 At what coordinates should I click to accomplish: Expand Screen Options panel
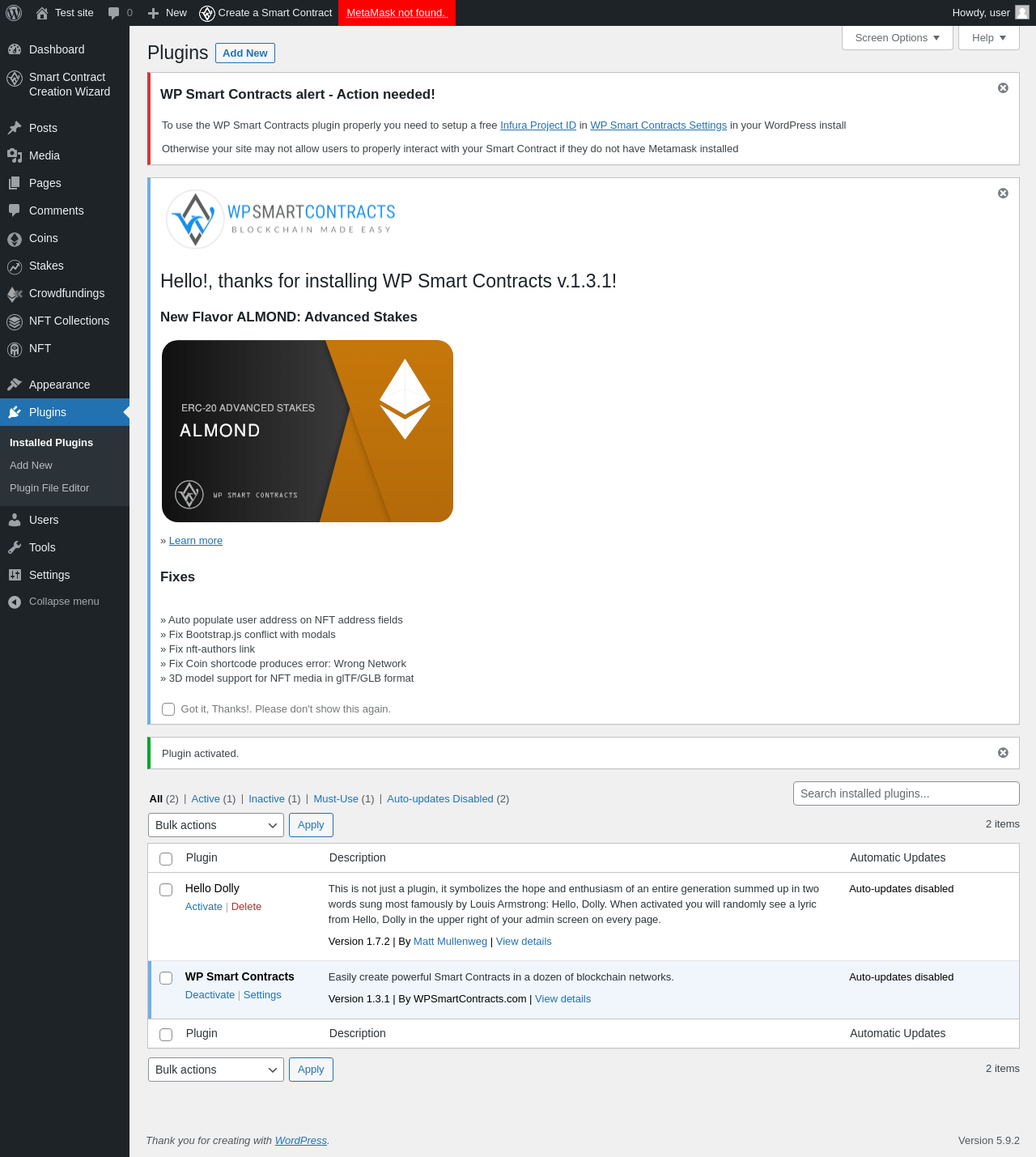(x=898, y=38)
